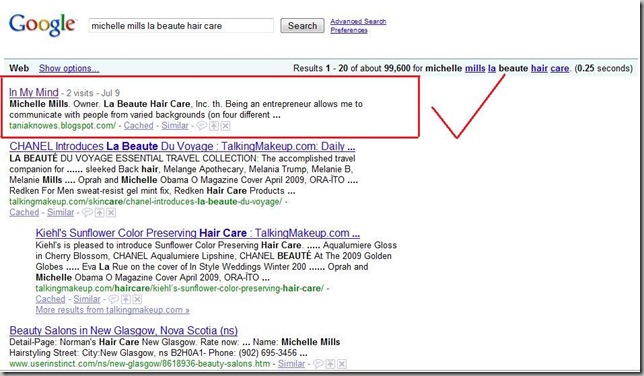This screenshot has width=644, height=376.
Task: Click the 'Eva La Rue on the cover' snippet line
Action: coord(202,267)
